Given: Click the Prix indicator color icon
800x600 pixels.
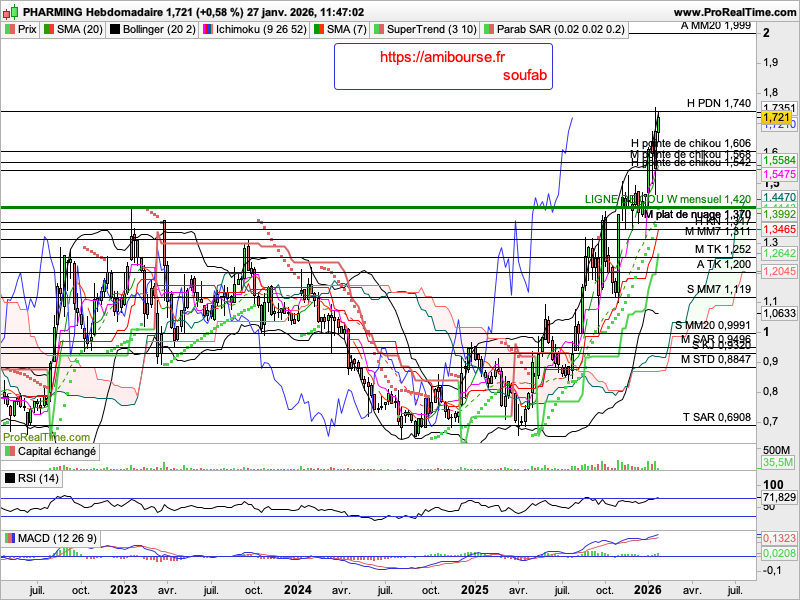Looking at the screenshot, I should (10, 30).
